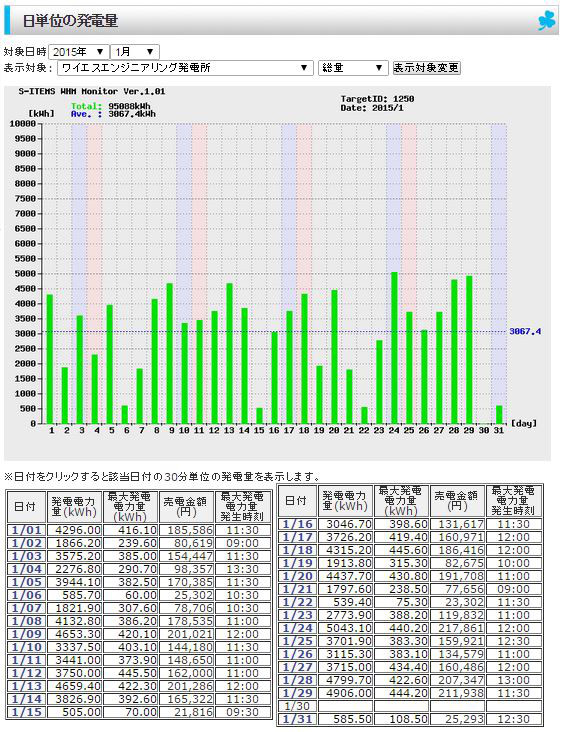The image size is (565, 732).
Task: Open the 総量 display type dropdown
Action: click(353, 68)
